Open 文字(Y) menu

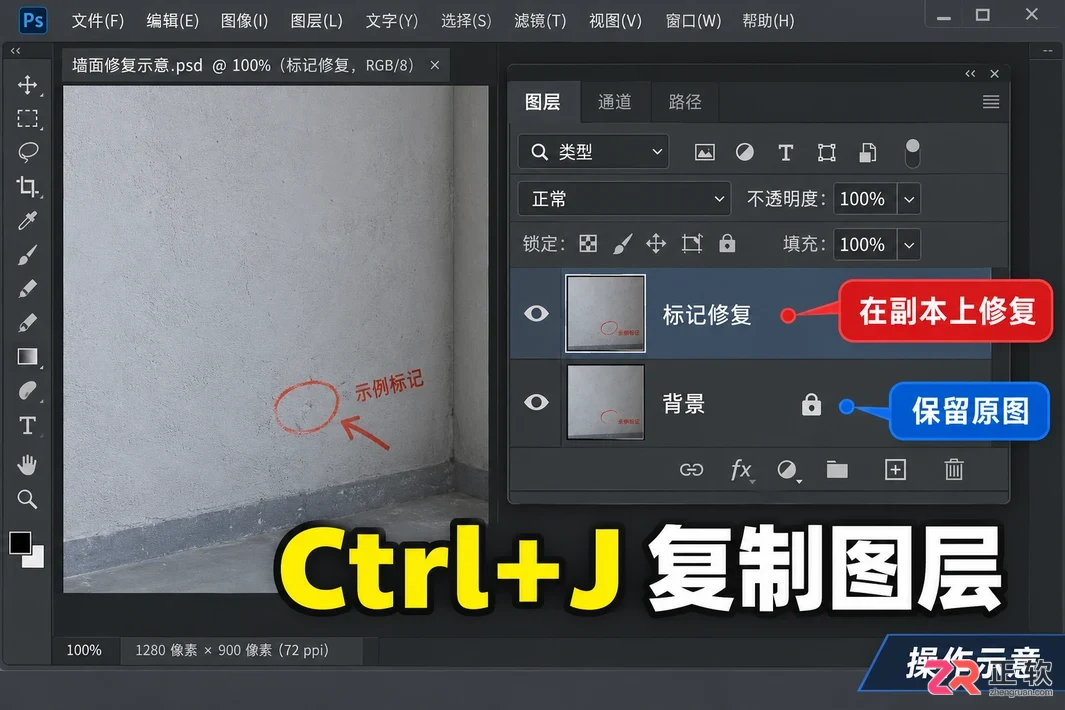point(392,21)
